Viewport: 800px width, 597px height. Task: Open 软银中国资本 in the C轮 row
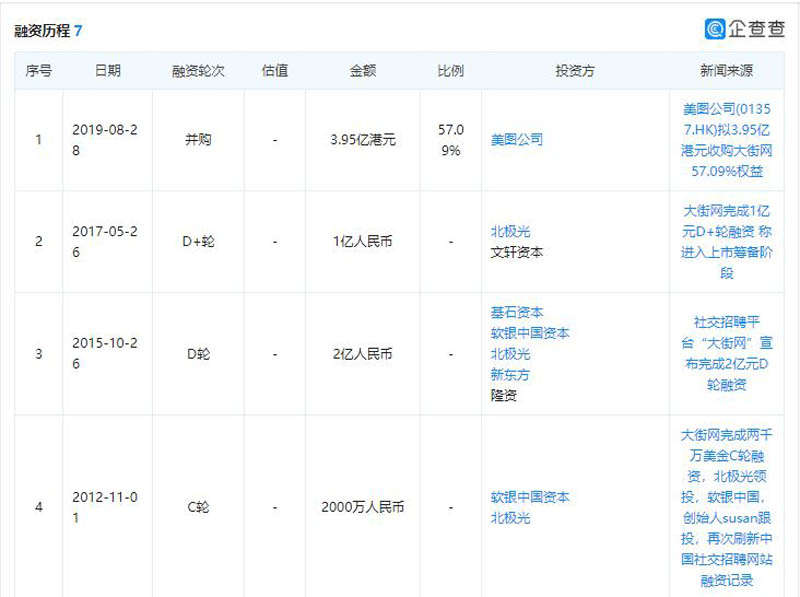530,497
